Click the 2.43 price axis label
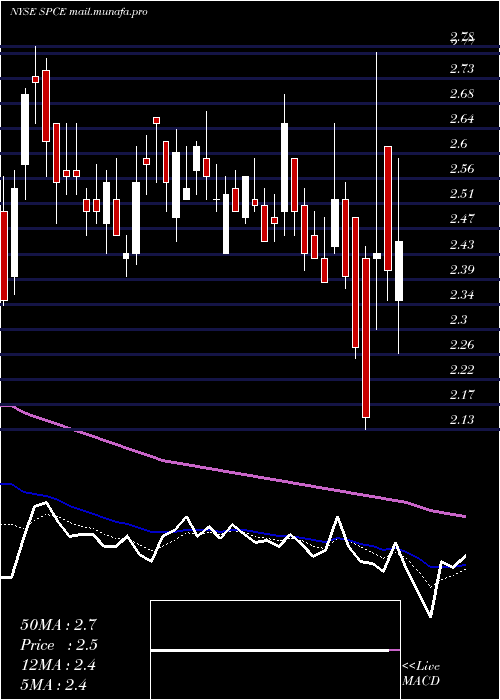This screenshot has height=700, width=500. pyautogui.click(x=462, y=245)
